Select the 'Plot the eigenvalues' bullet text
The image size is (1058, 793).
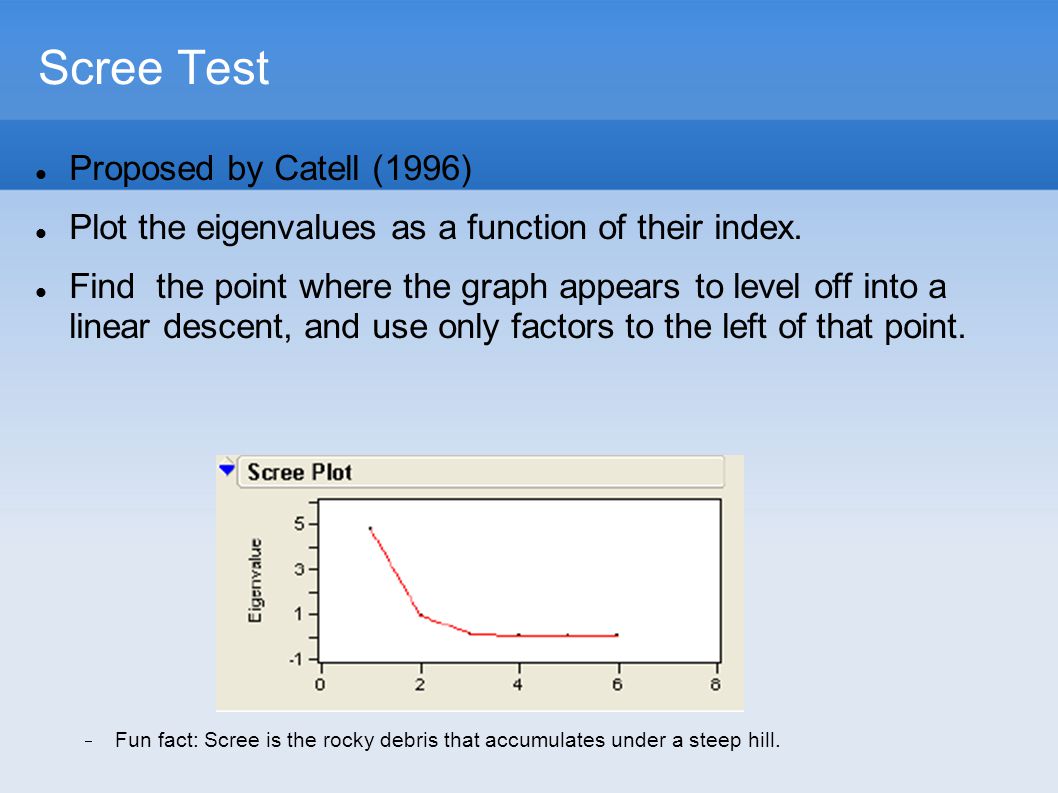436,227
